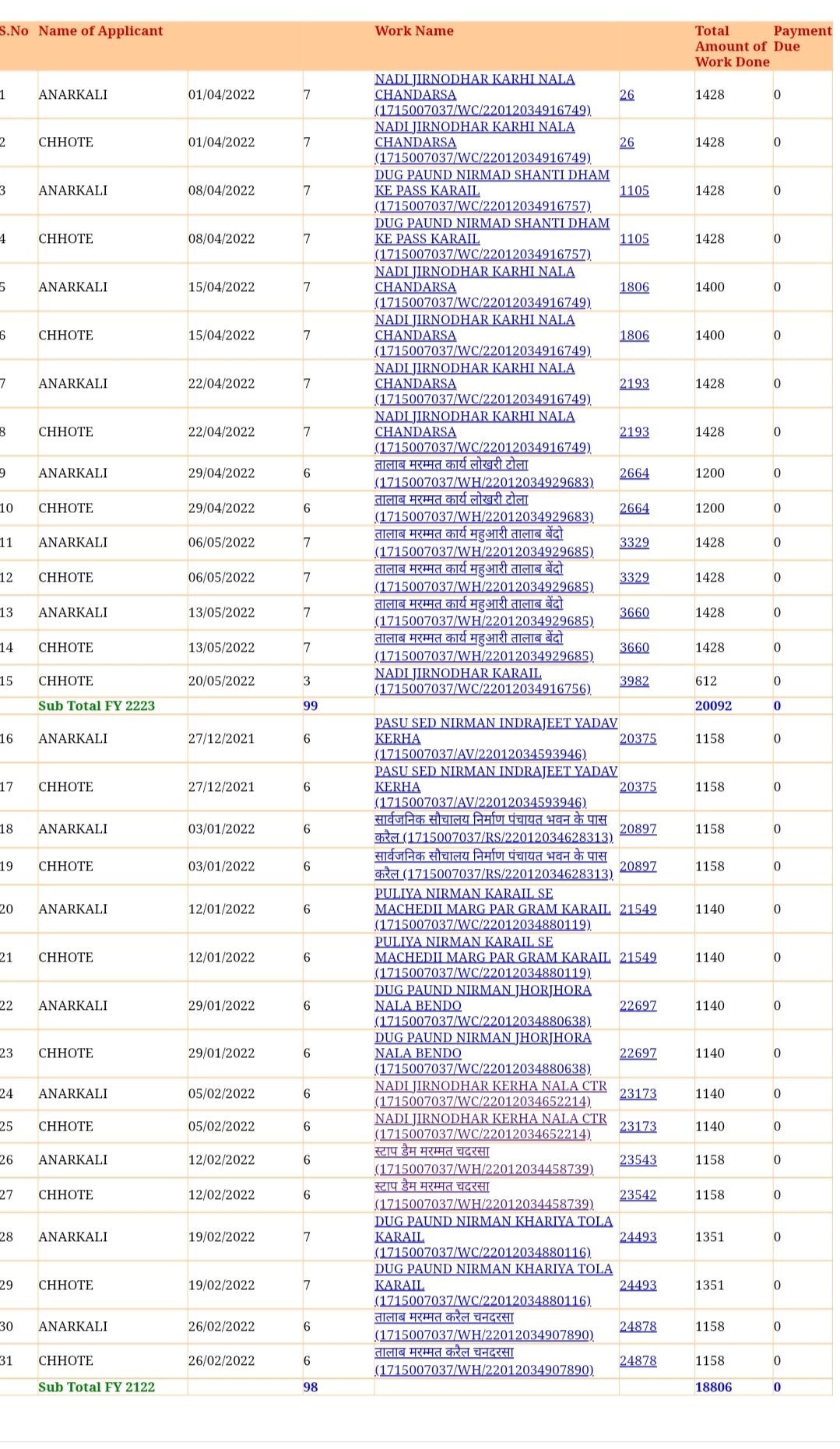This screenshot has width=840, height=1449.
Task: Open muster roll link 23543
Action: pyautogui.click(x=638, y=1160)
